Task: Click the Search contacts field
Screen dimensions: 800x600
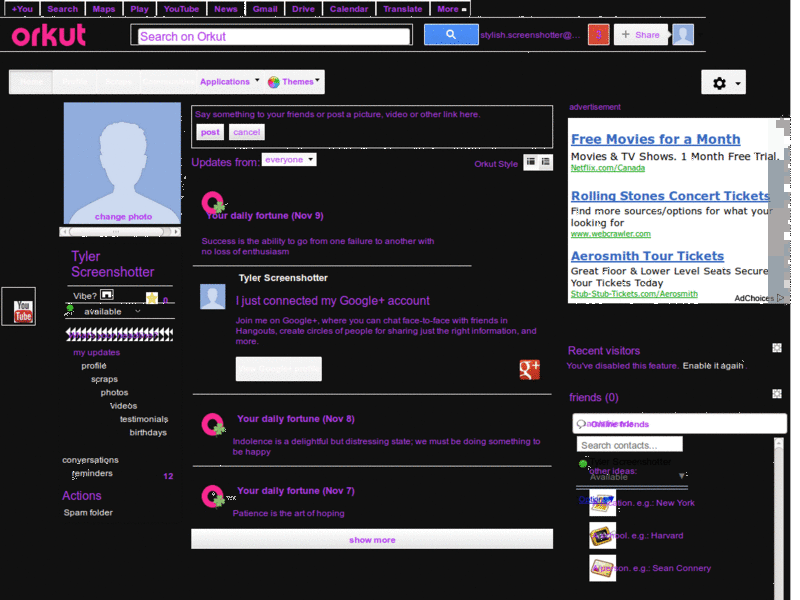Action: [x=630, y=445]
